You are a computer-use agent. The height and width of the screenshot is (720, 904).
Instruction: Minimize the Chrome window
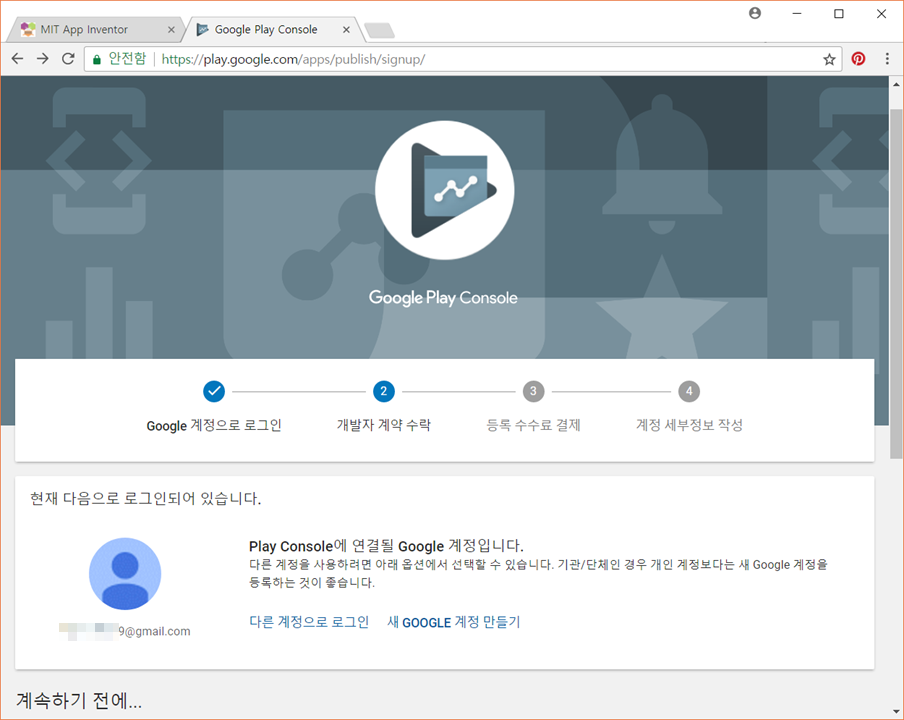point(797,13)
